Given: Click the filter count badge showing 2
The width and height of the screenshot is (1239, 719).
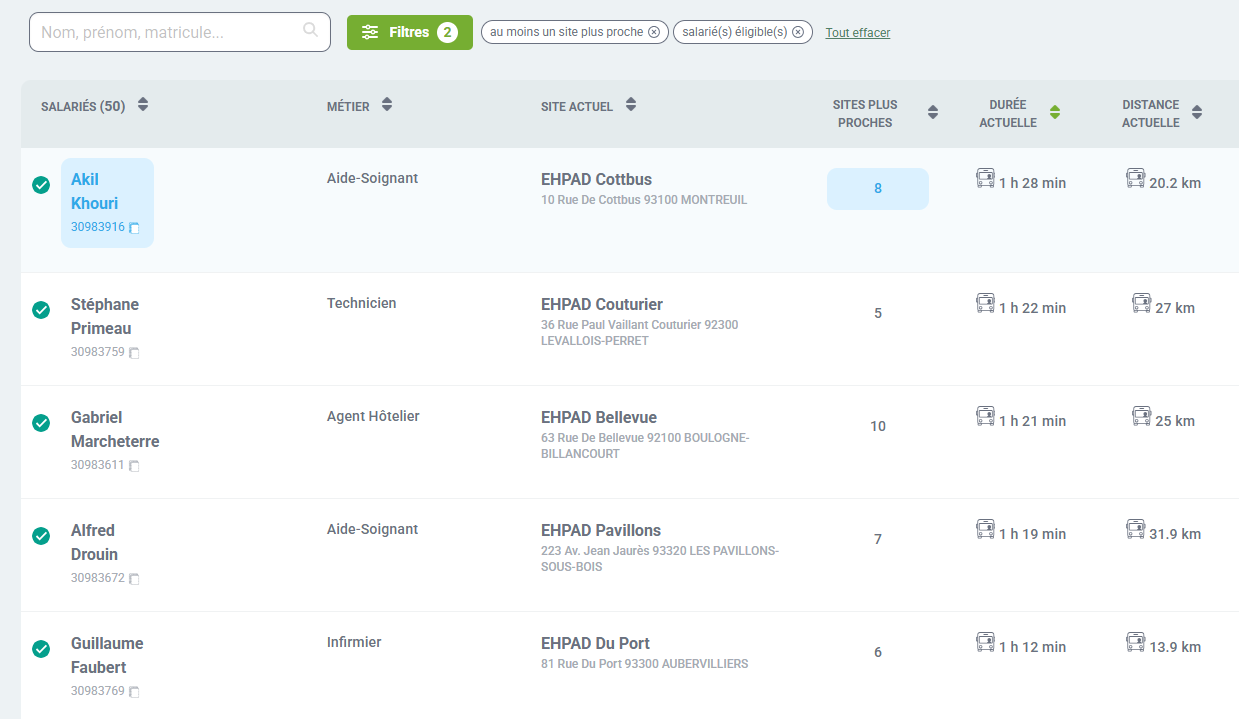Looking at the screenshot, I should tap(447, 32).
